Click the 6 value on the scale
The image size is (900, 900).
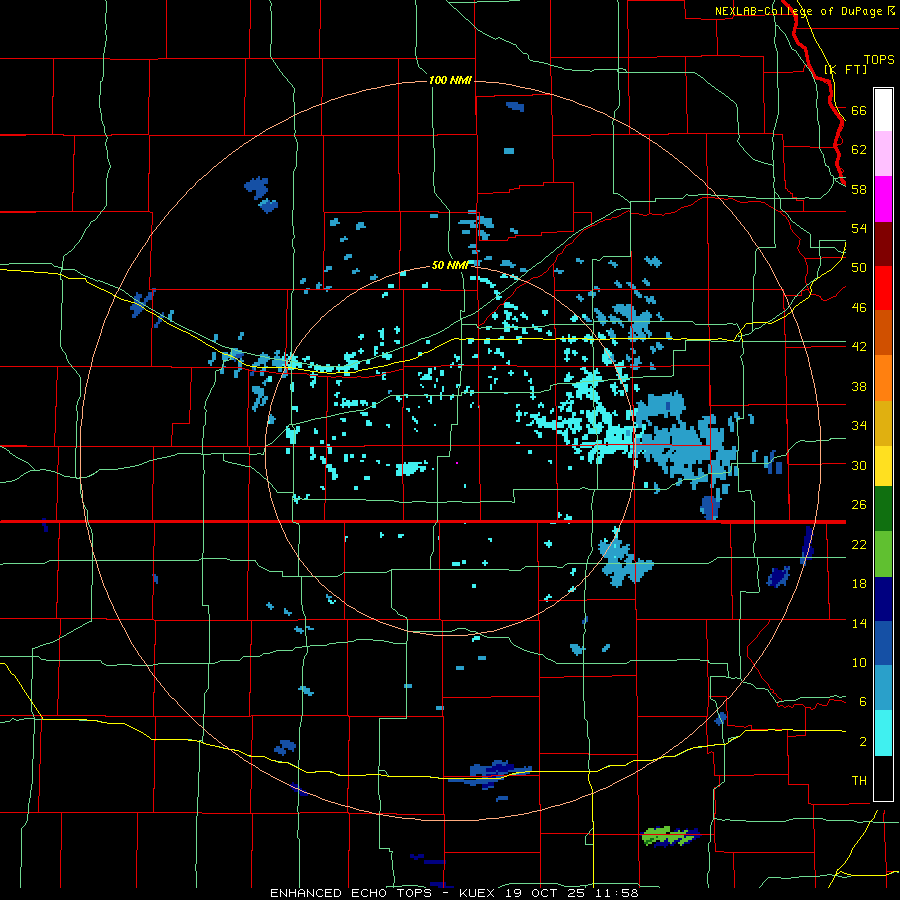(863, 701)
